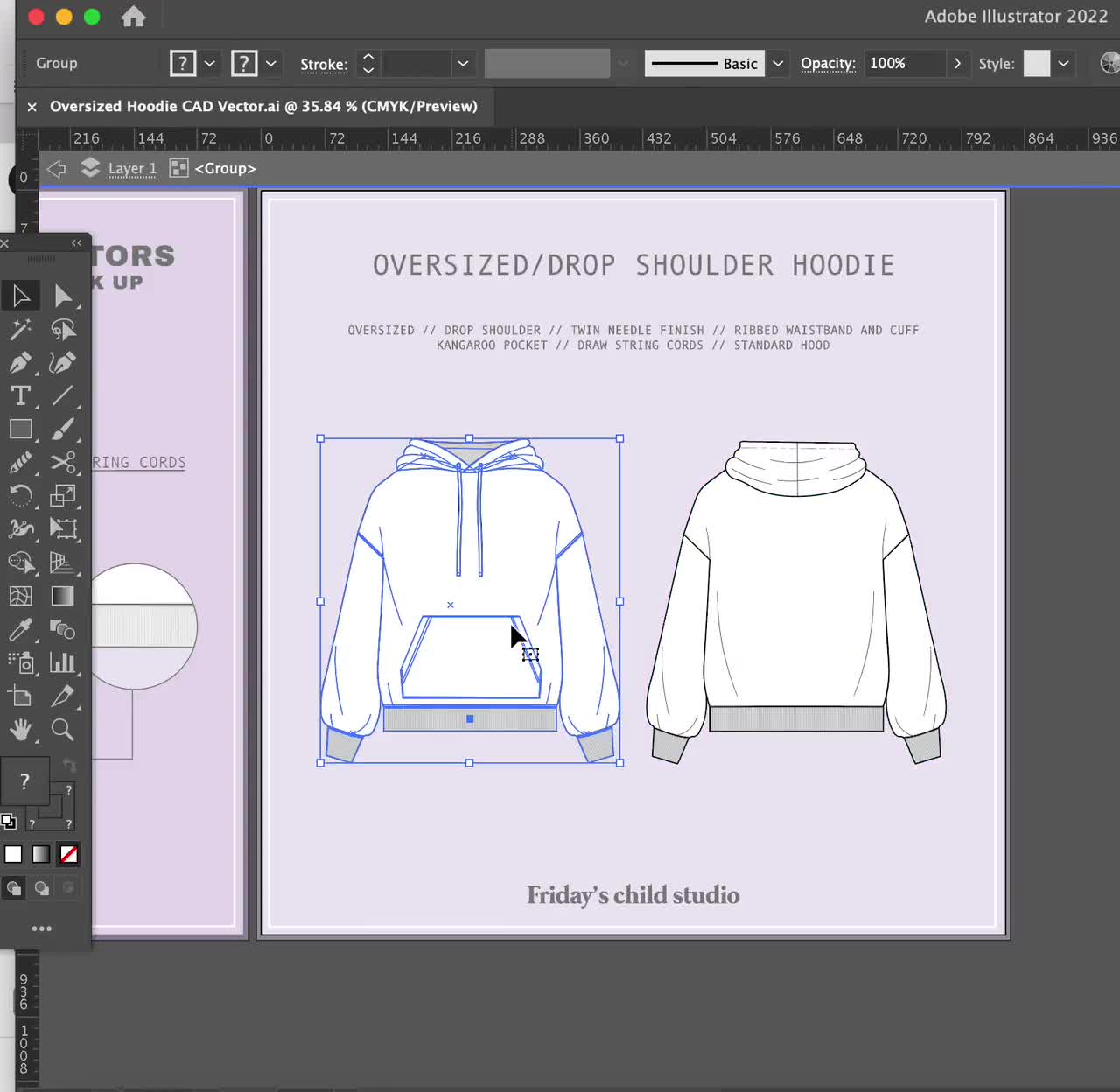Image resolution: width=1120 pixels, height=1092 pixels.
Task: Click the stroke weight input field
Action: pyautogui.click(x=417, y=63)
